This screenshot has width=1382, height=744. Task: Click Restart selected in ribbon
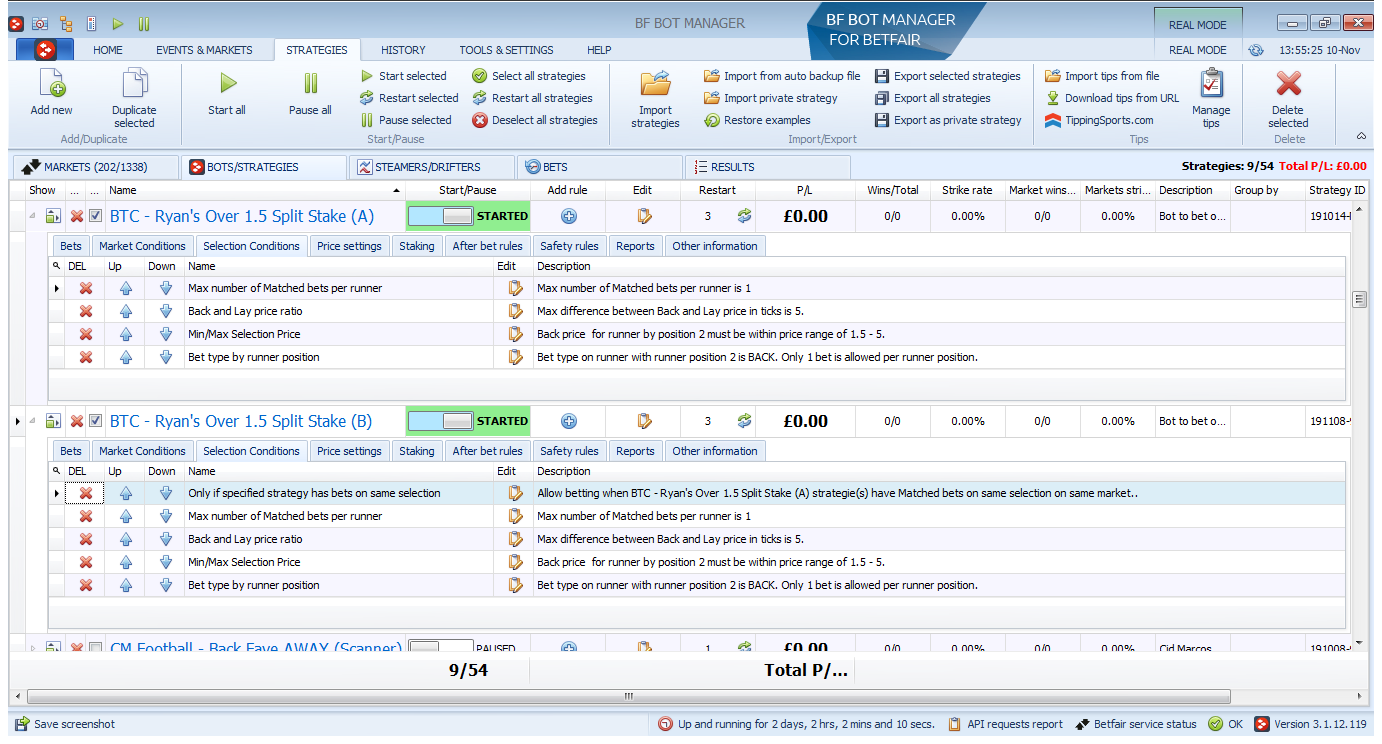click(x=409, y=98)
